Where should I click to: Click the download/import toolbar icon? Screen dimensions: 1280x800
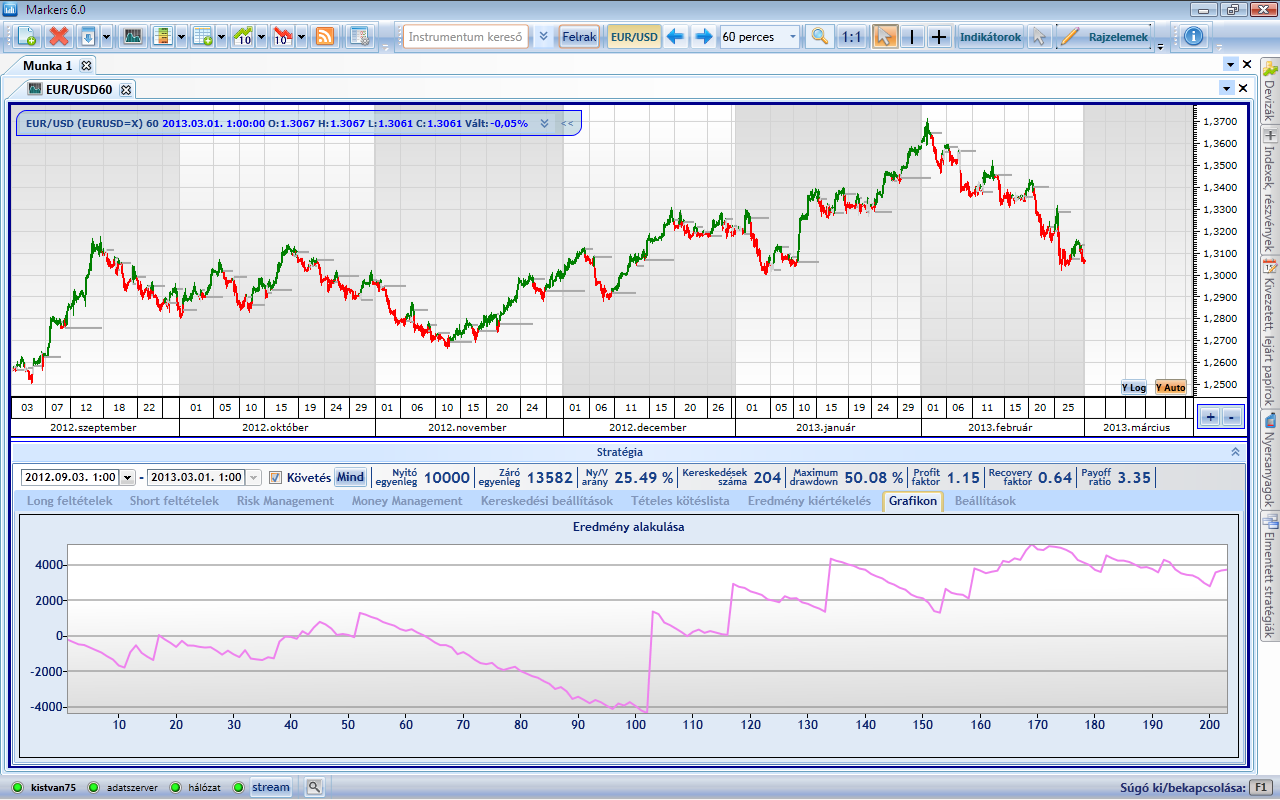pyautogui.click(x=87, y=37)
